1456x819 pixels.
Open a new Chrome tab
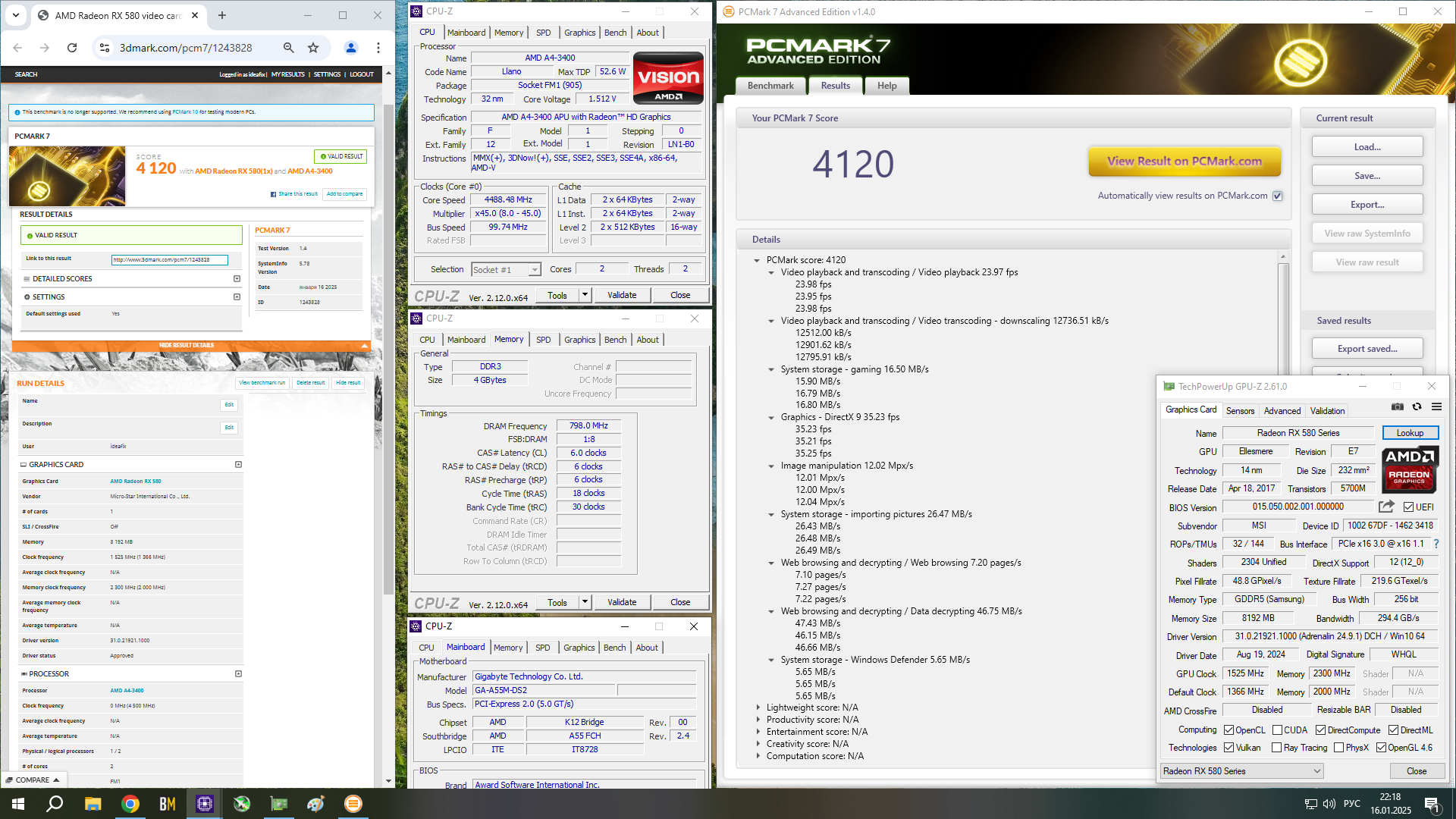(222, 15)
